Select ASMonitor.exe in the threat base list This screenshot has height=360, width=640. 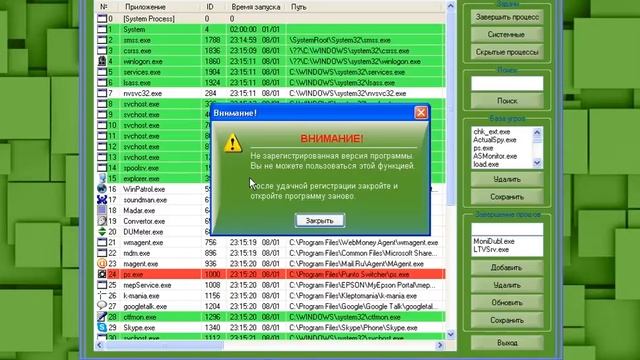(495, 156)
